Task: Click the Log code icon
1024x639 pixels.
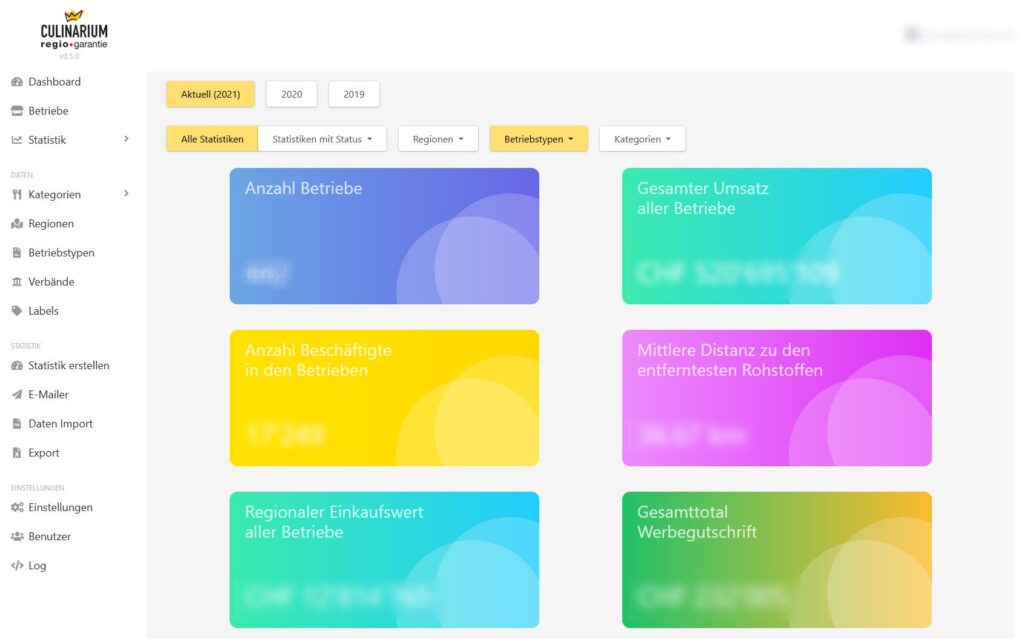Action: (x=17, y=565)
